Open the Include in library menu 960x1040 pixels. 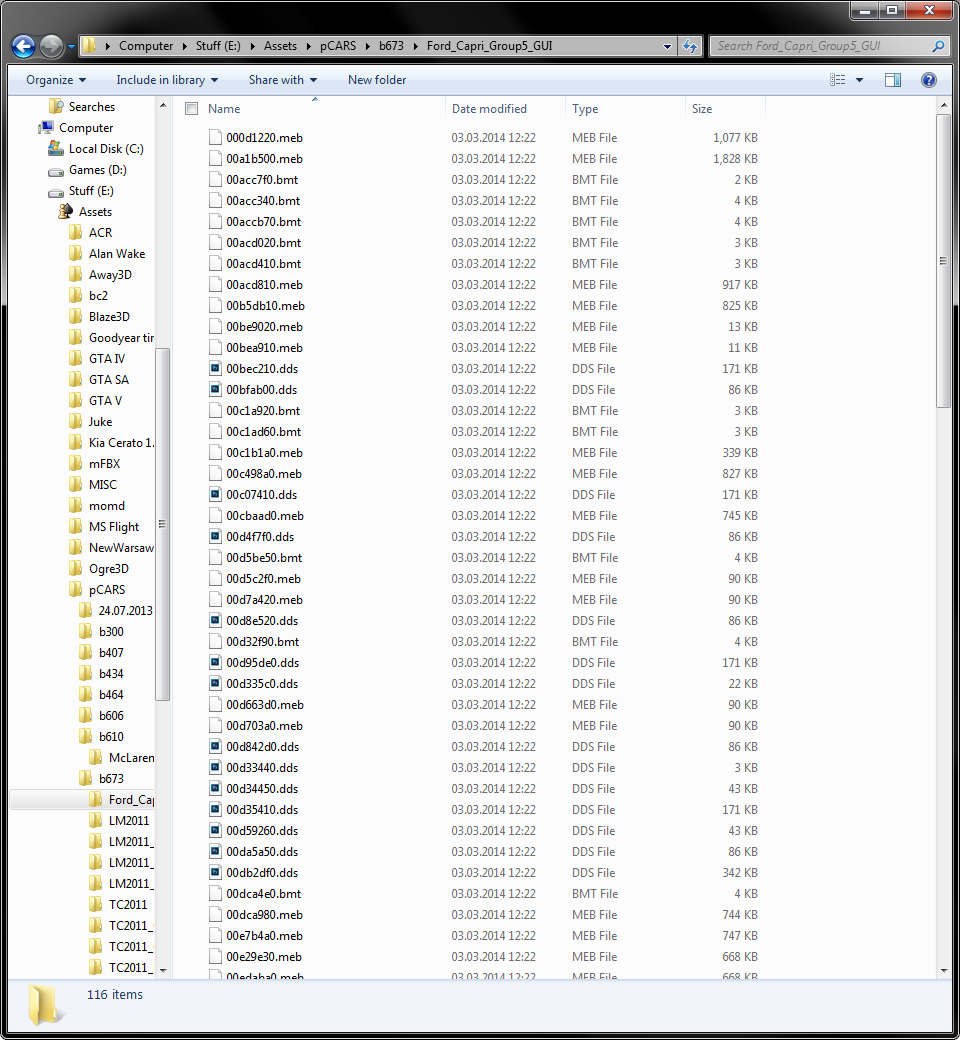(x=166, y=80)
